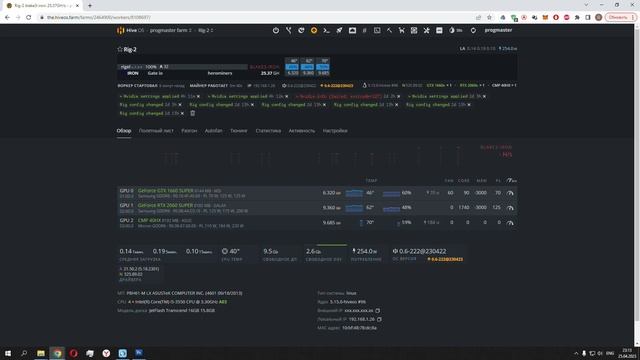Click the Hive OS logo

(x=131, y=30)
